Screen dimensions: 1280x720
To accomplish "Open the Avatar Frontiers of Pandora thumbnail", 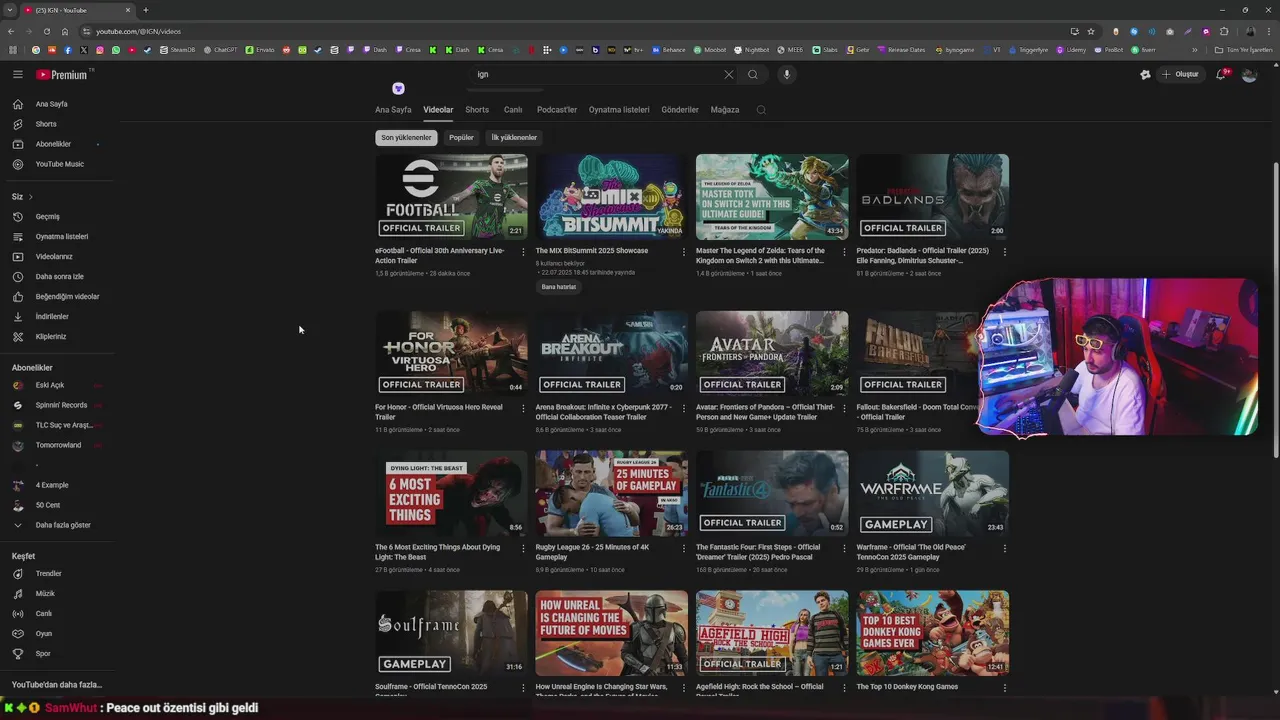I will click(x=772, y=353).
